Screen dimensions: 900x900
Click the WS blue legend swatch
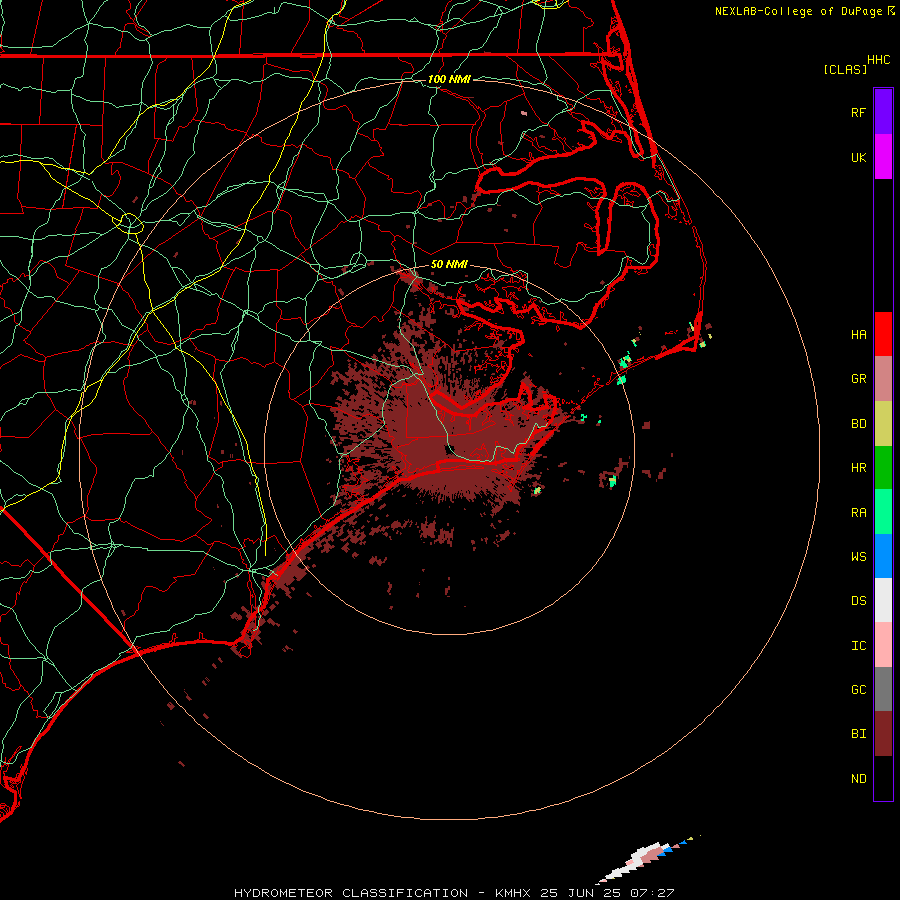pyautogui.click(x=883, y=556)
